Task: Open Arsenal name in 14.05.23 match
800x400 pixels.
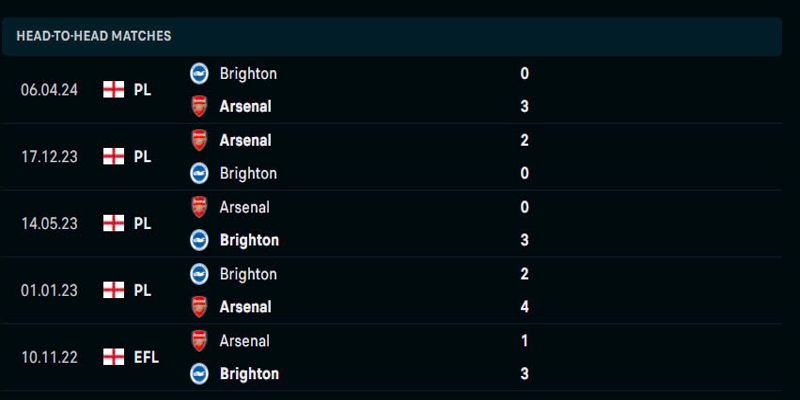Action: pos(244,207)
